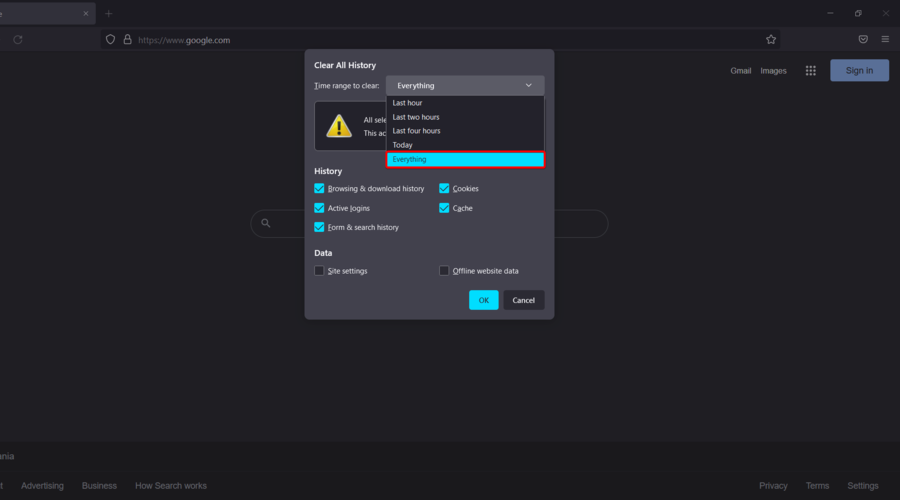Open the Google apps grid icon

[811, 71]
